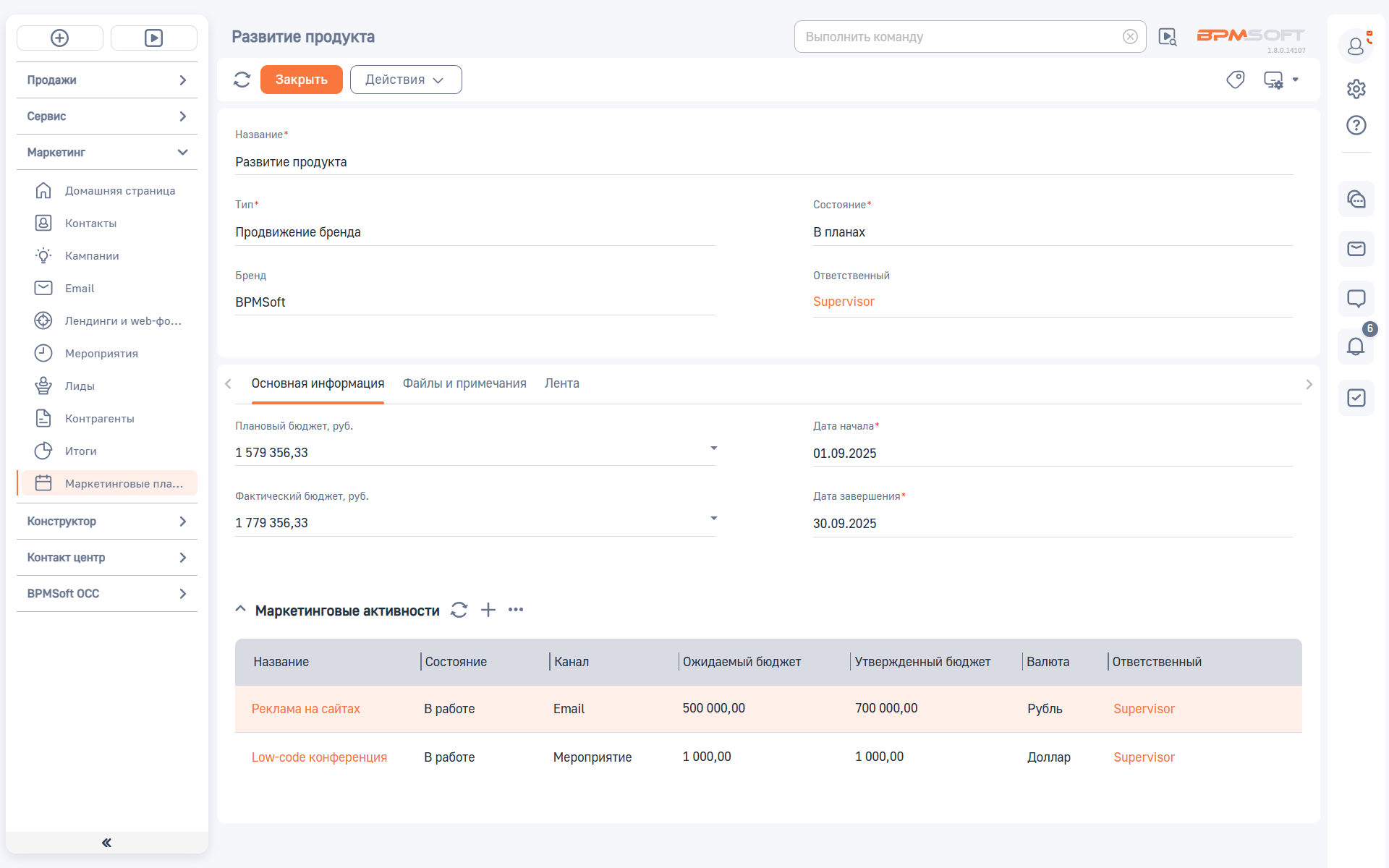The image size is (1389, 868).
Task: Switch to the Лента tab
Action: (561, 383)
